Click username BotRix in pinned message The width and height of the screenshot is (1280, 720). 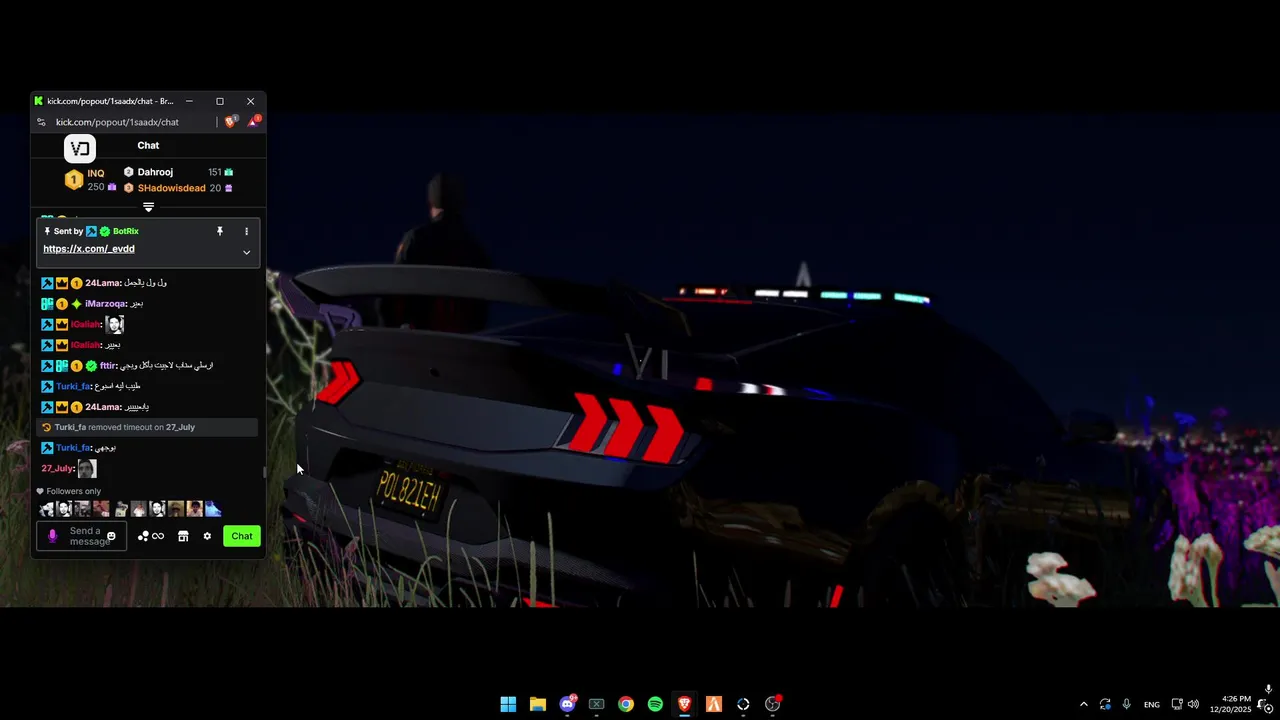point(125,231)
